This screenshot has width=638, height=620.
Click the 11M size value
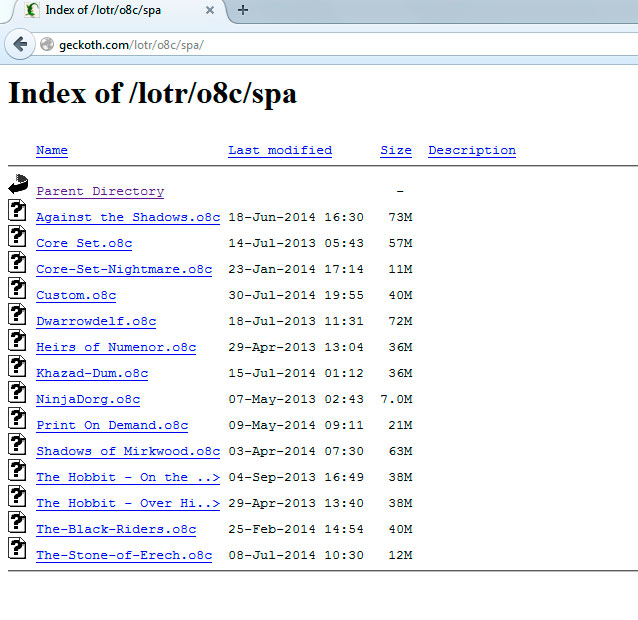click(x=400, y=269)
